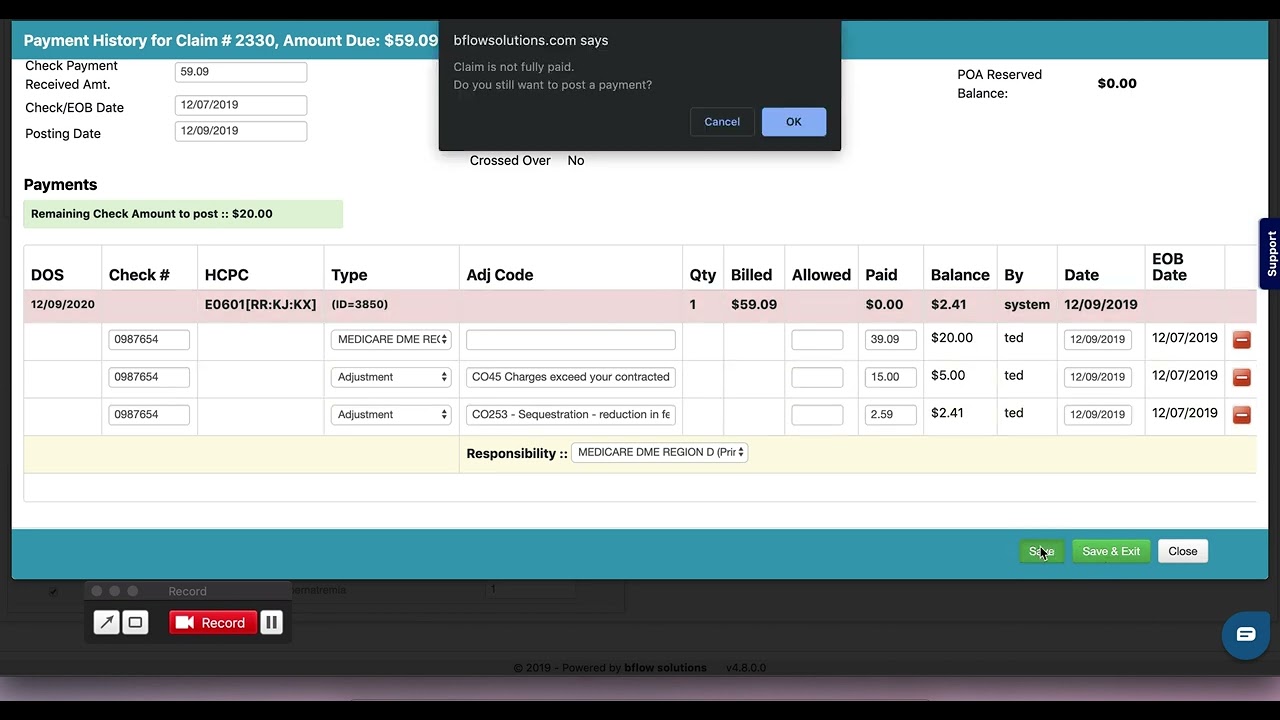Click the bflow solutions footer link
The width and height of the screenshot is (1280, 720).
coord(665,668)
